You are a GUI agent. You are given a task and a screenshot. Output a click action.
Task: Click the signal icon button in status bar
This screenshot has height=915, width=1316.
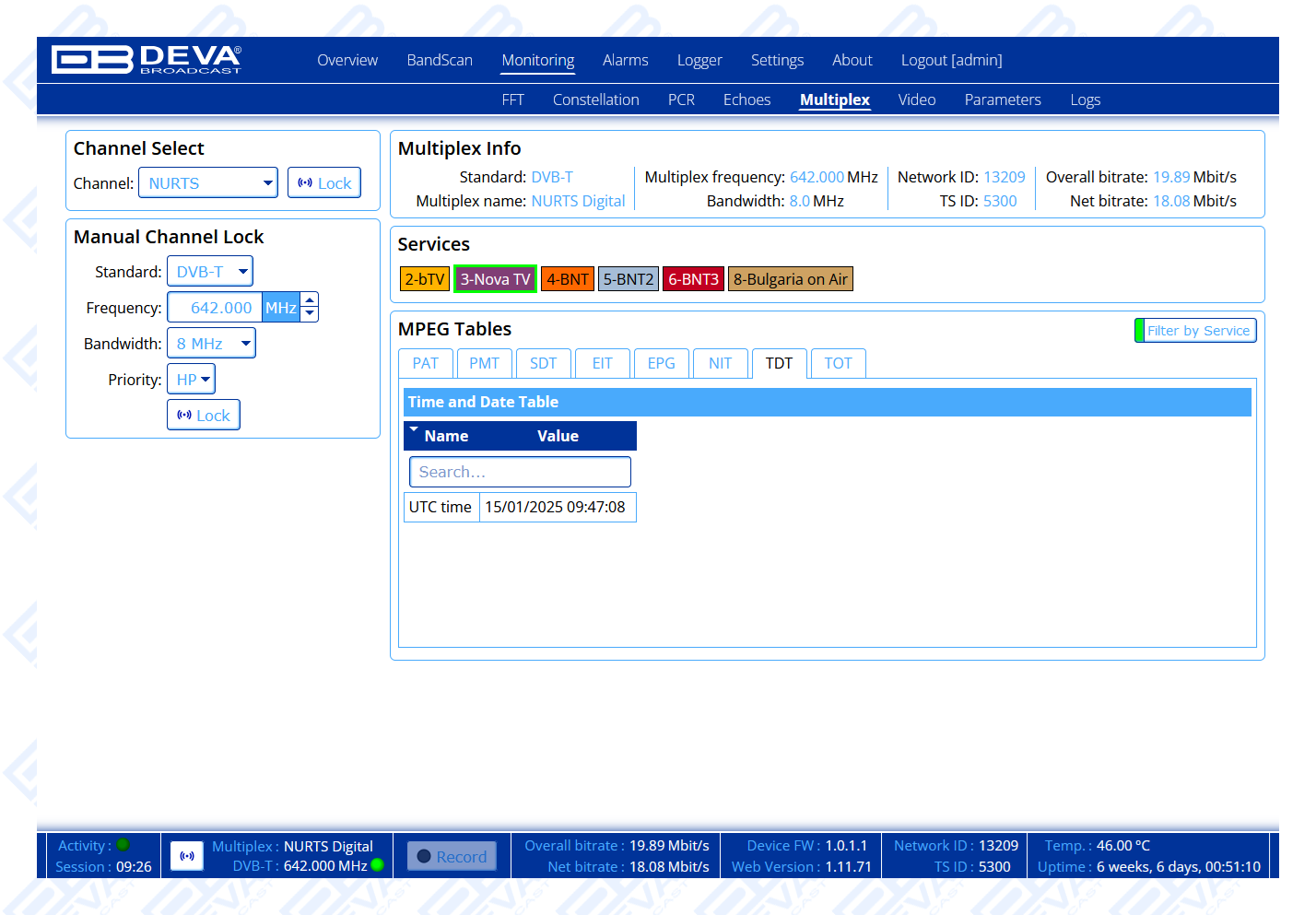[x=187, y=856]
